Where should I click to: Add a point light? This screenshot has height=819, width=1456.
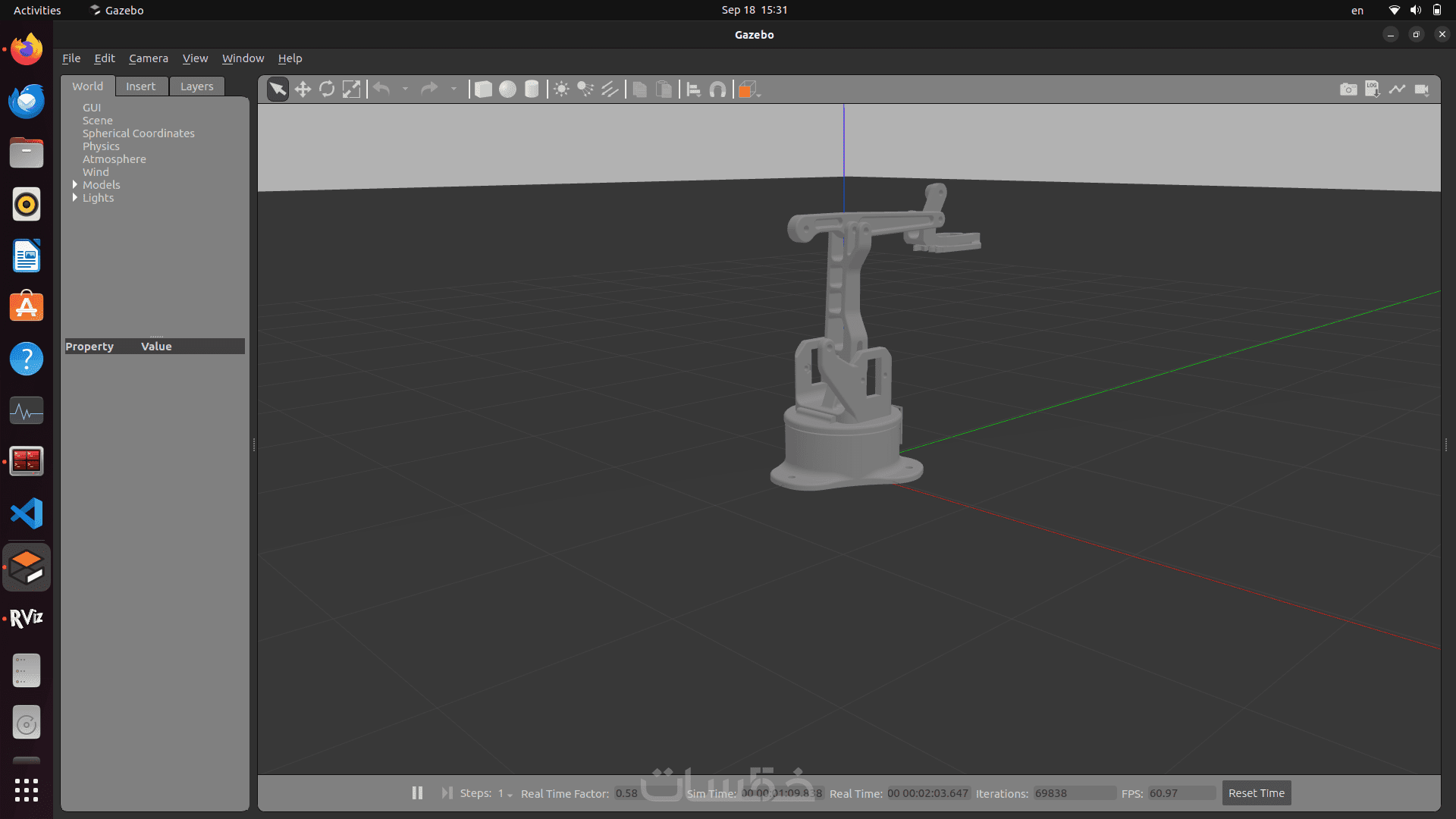pos(561,89)
